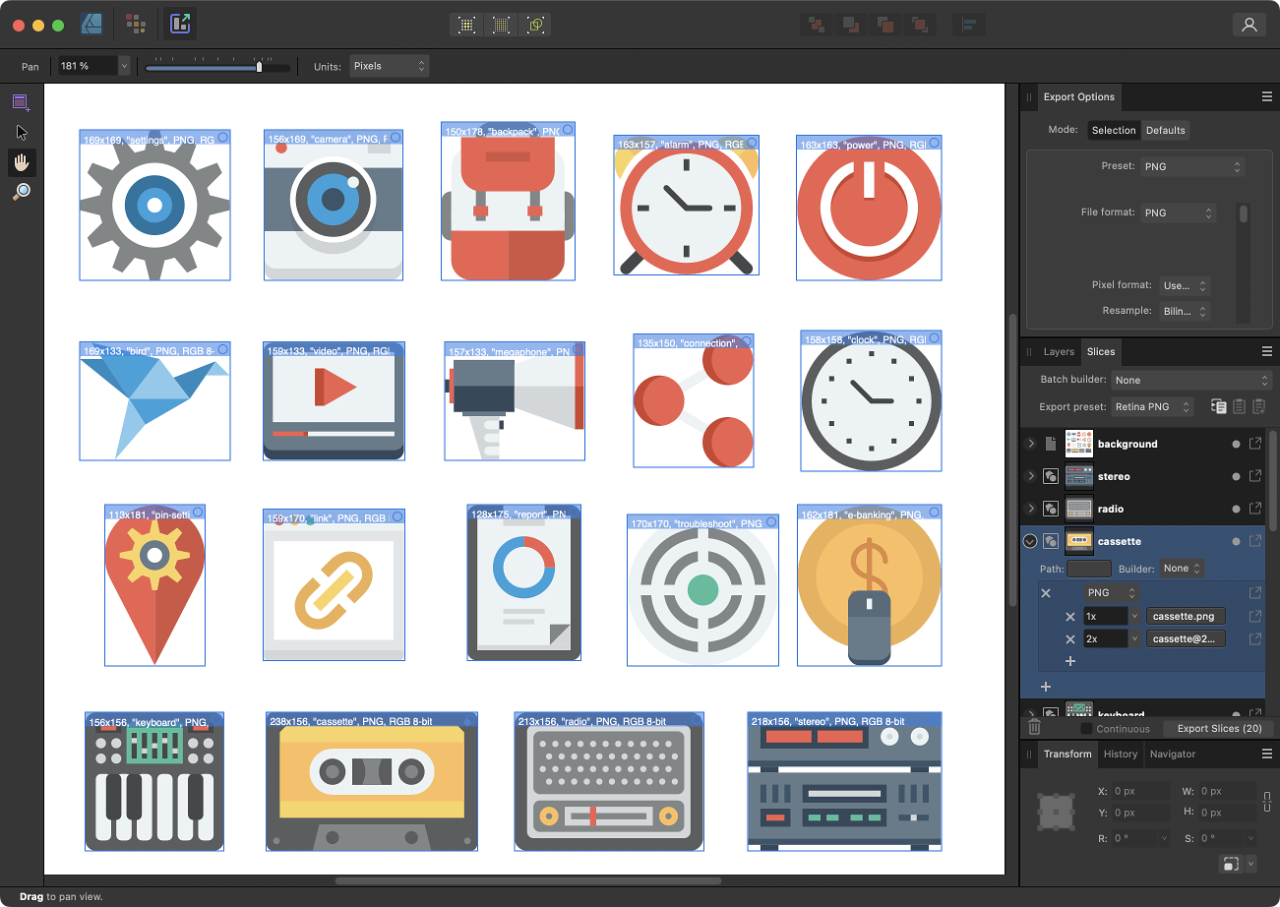Select the Zoom magnifier tool

21,191
